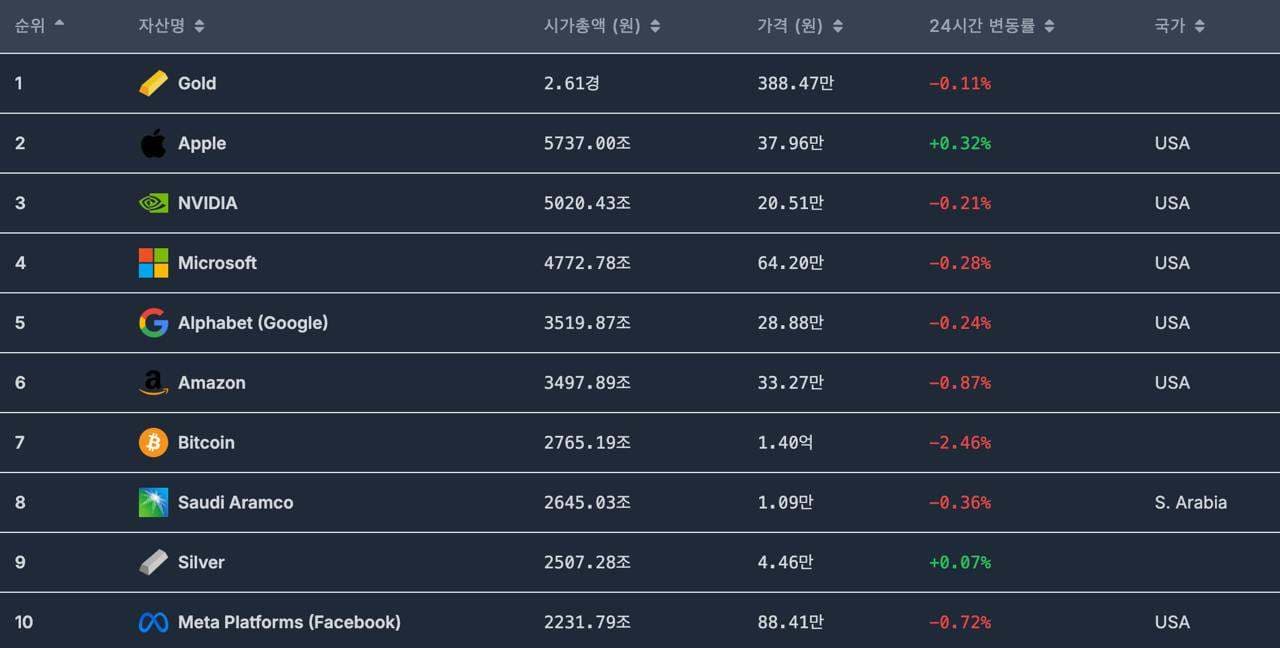Click the Saudi Aramco logo icon
This screenshot has width=1280, height=648.
tap(153, 502)
